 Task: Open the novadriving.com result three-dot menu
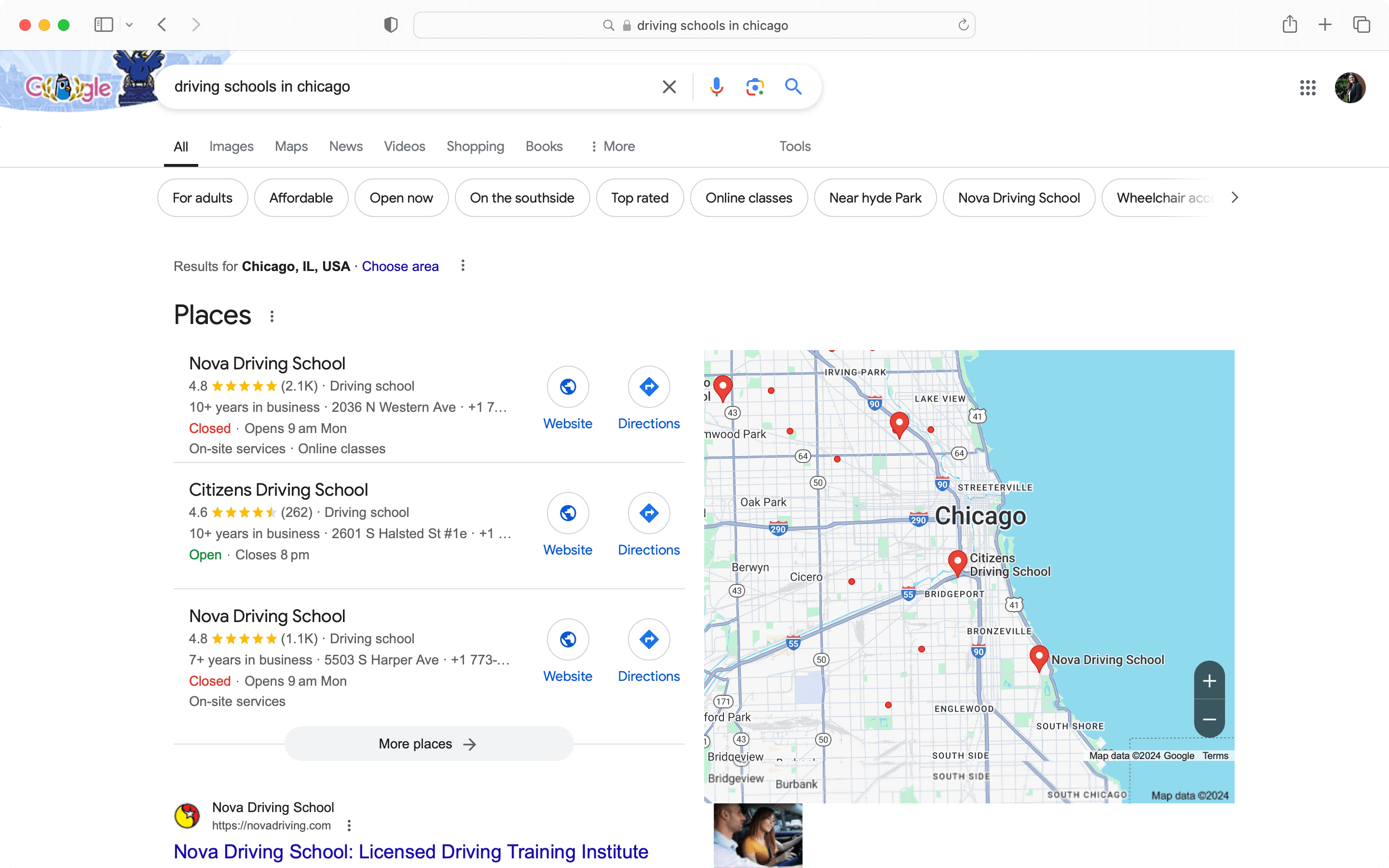point(349,826)
